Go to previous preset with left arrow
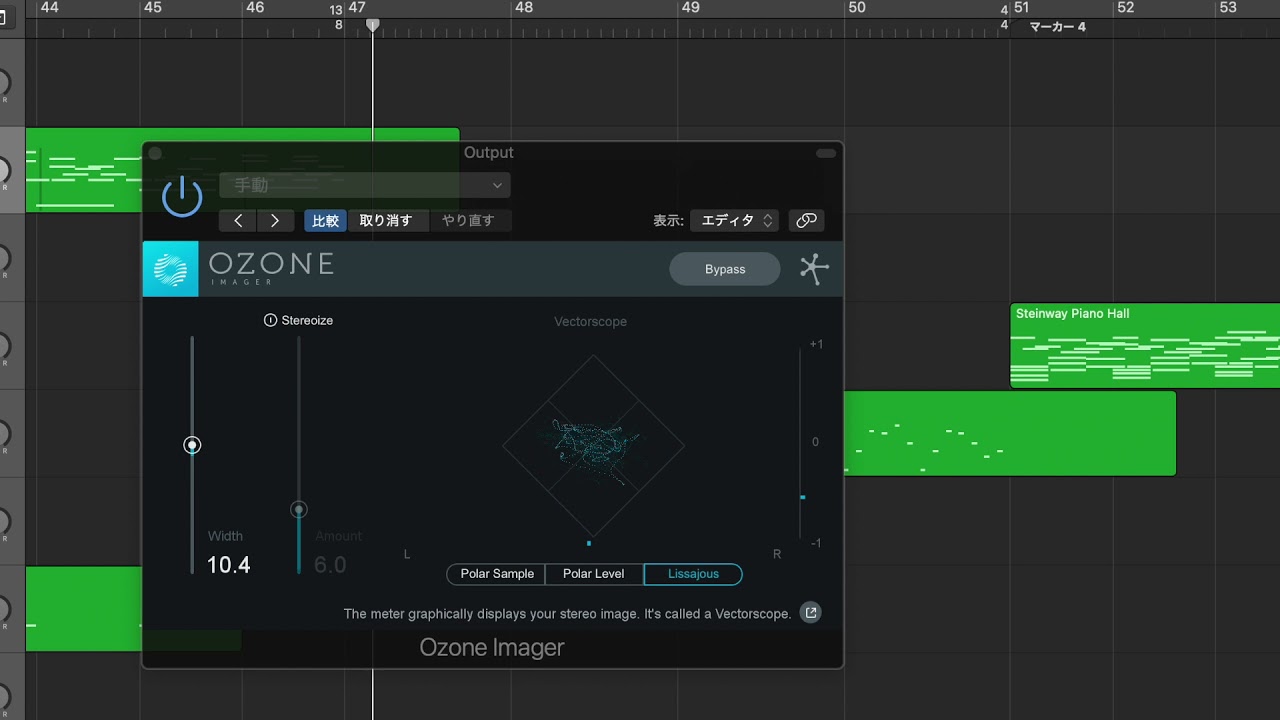1280x720 pixels. [238, 221]
